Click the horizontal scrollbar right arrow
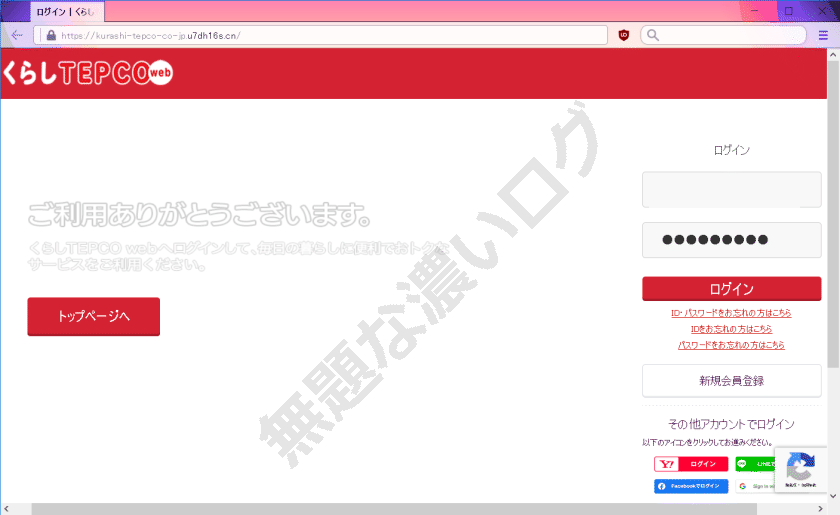The image size is (840, 515). pos(820,509)
